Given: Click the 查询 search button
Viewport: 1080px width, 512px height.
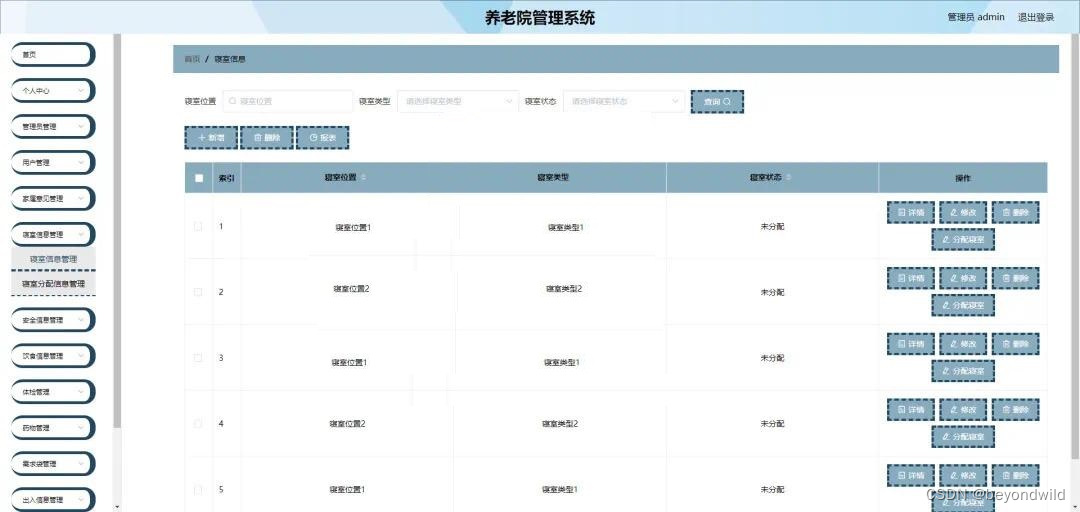Looking at the screenshot, I should click(717, 101).
